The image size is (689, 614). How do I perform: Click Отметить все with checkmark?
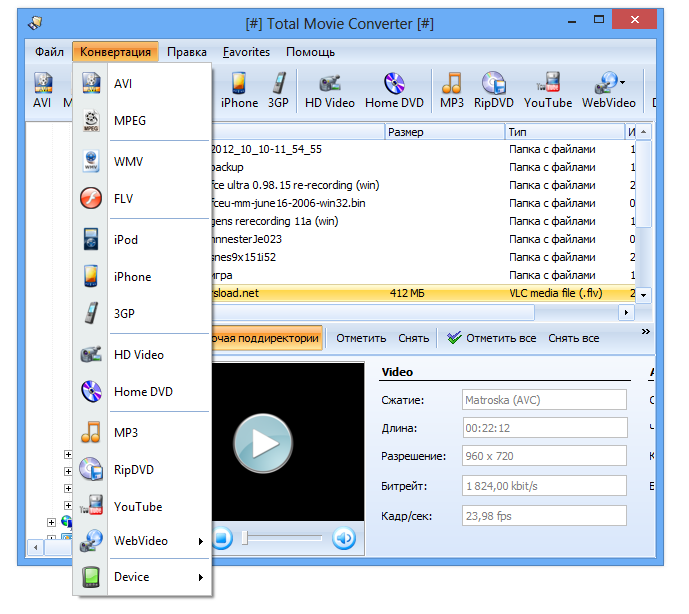coord(492,338)
